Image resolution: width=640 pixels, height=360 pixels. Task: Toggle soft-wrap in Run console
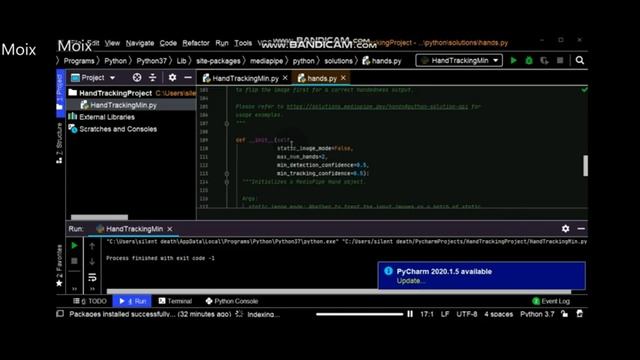click(92, 278)
